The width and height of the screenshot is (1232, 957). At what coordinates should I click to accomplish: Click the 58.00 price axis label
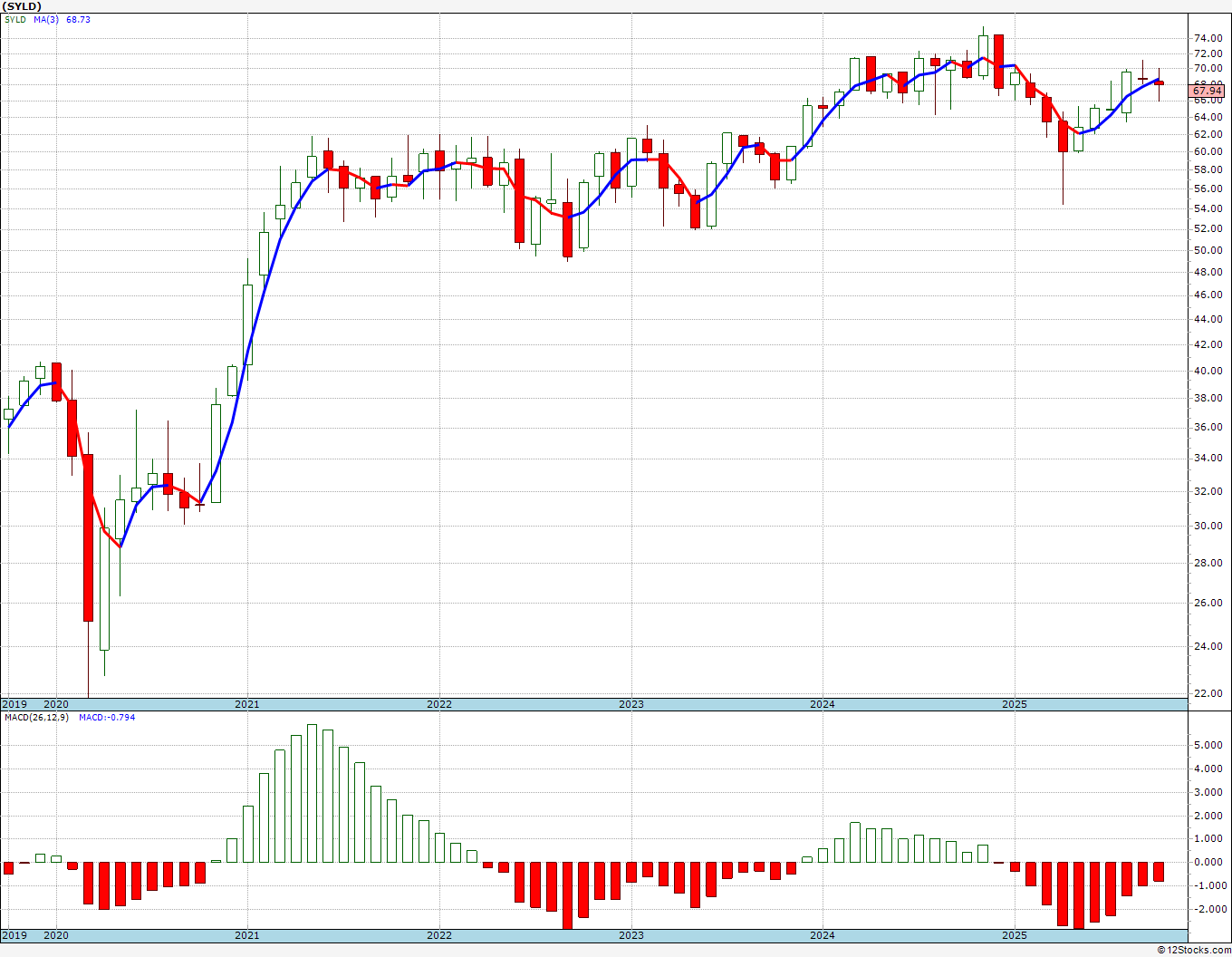pos(1208,169)
